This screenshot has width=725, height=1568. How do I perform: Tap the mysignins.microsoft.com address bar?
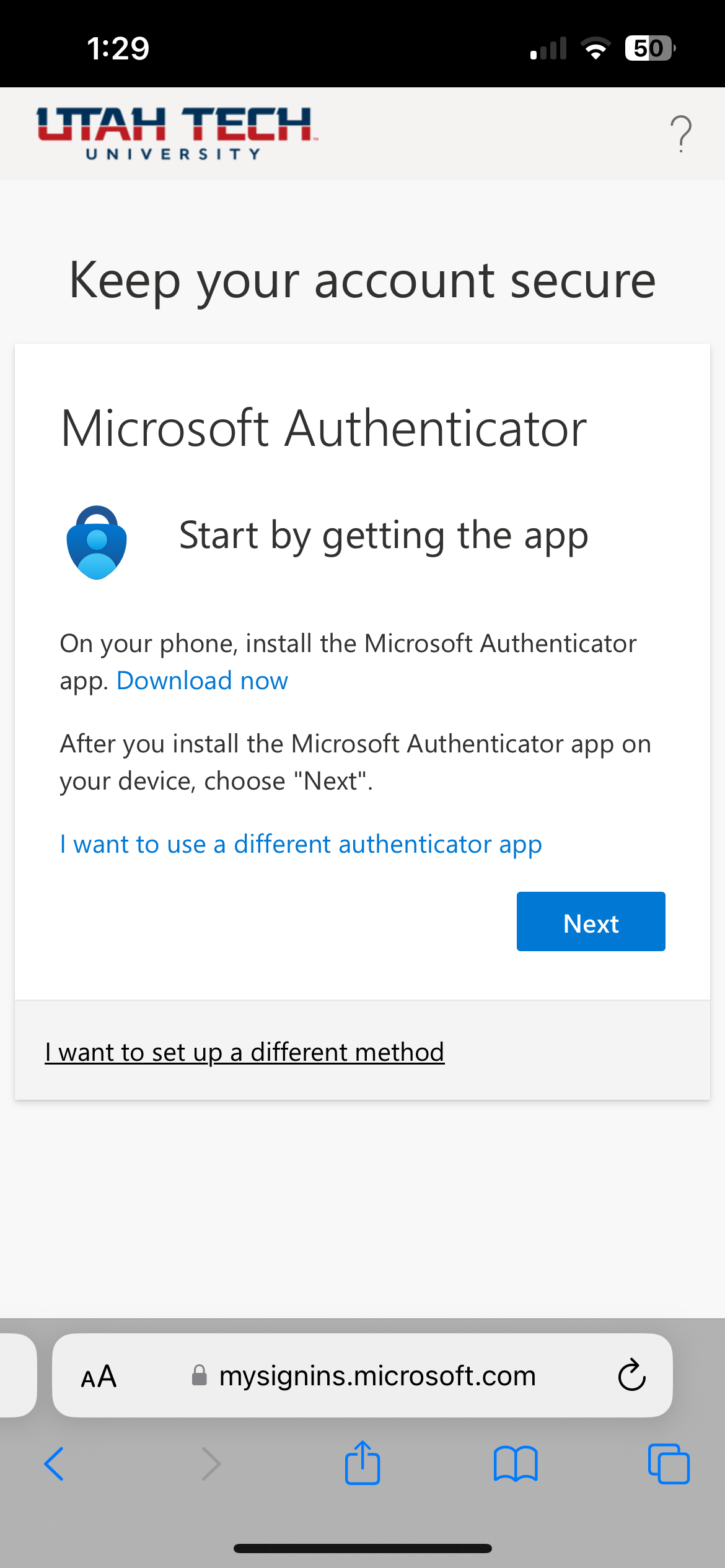[x=377, y=1376]
